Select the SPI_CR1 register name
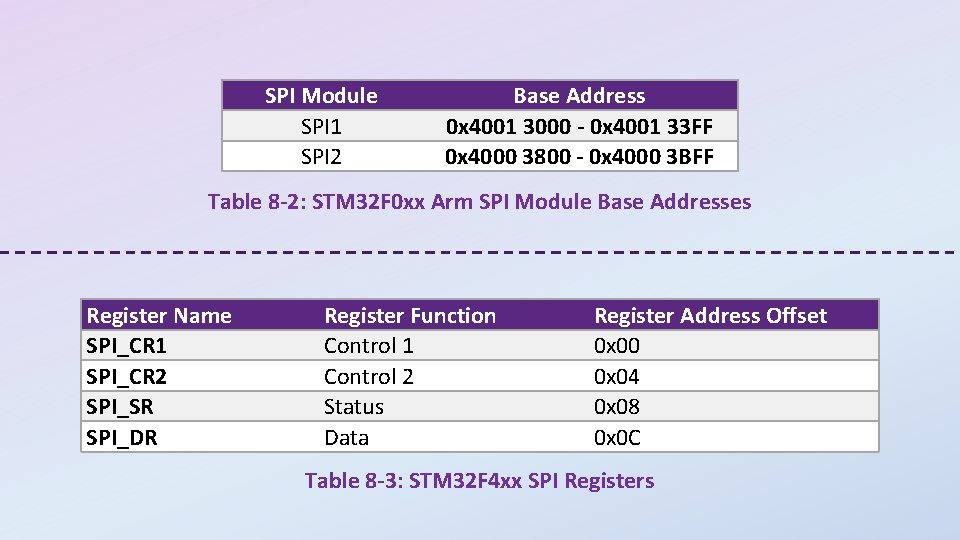Screen dimensions: 960x540 [x=127, y=346]
